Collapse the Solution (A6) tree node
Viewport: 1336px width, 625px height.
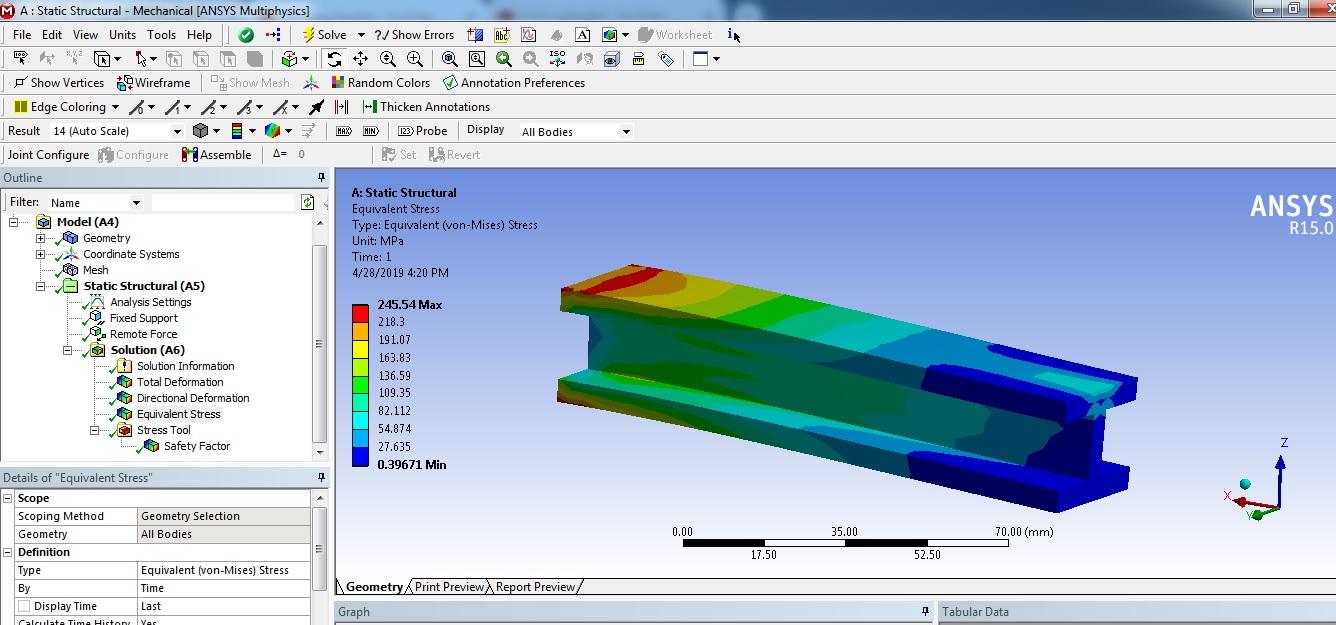coord(68,350)
